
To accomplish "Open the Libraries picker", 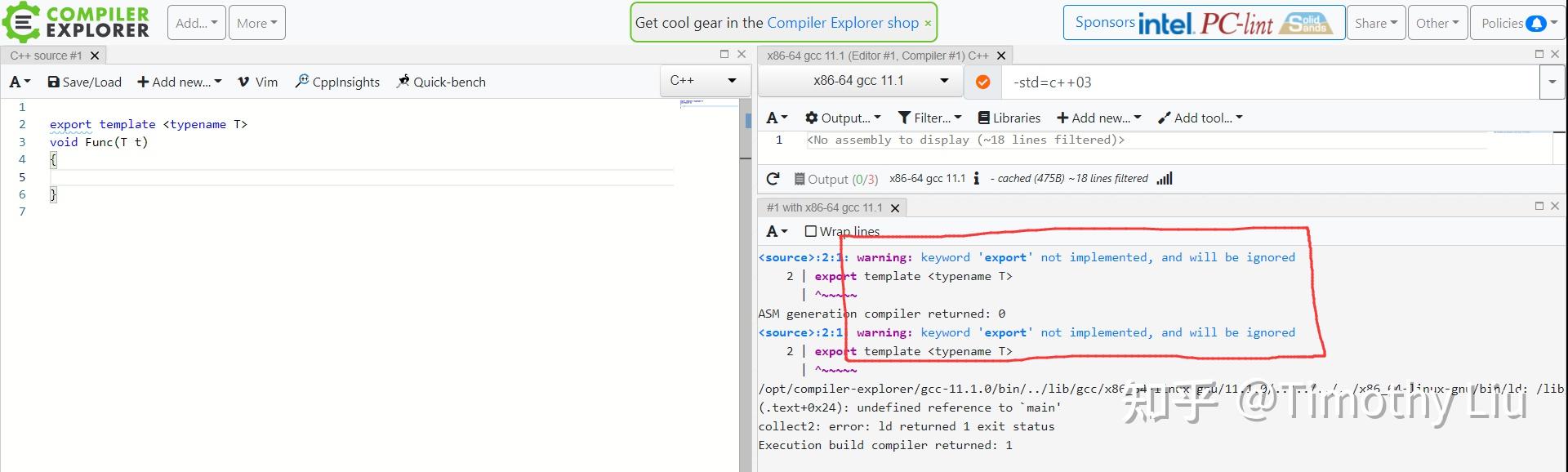I will [x=1009, y=118].
